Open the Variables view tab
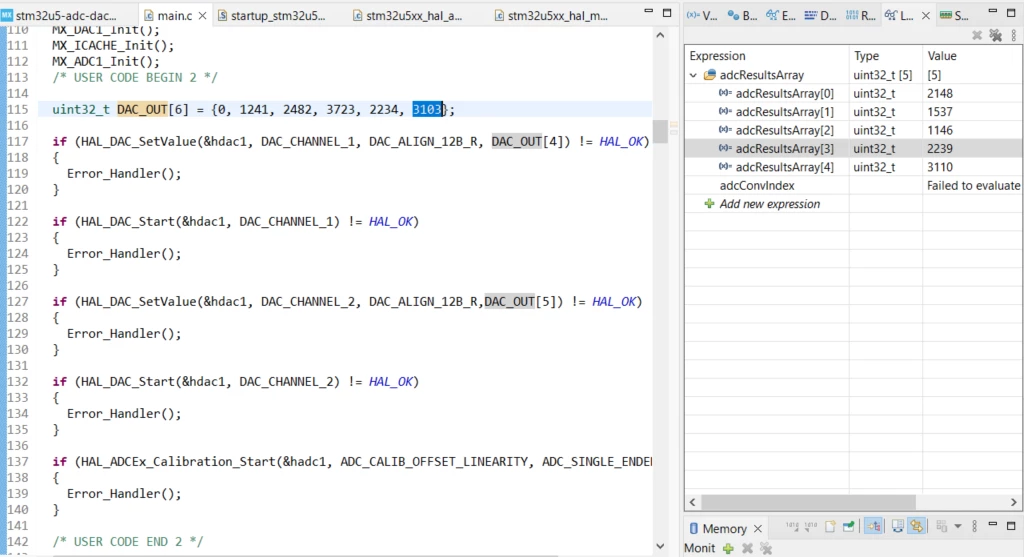Screen dimensions: 1024x557 703,15
